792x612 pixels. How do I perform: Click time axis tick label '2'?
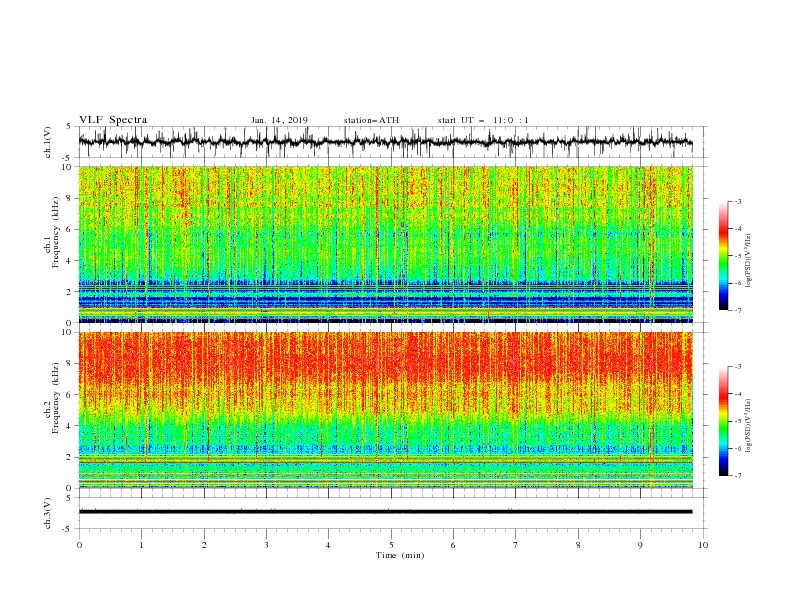(x=204, y=545)
